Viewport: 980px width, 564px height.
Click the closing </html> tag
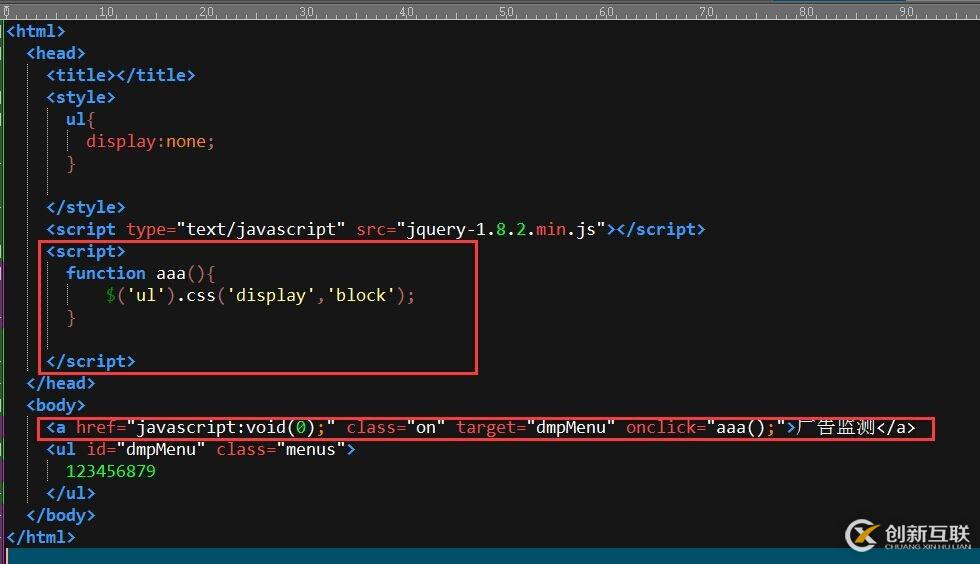(x=41, y=537)
